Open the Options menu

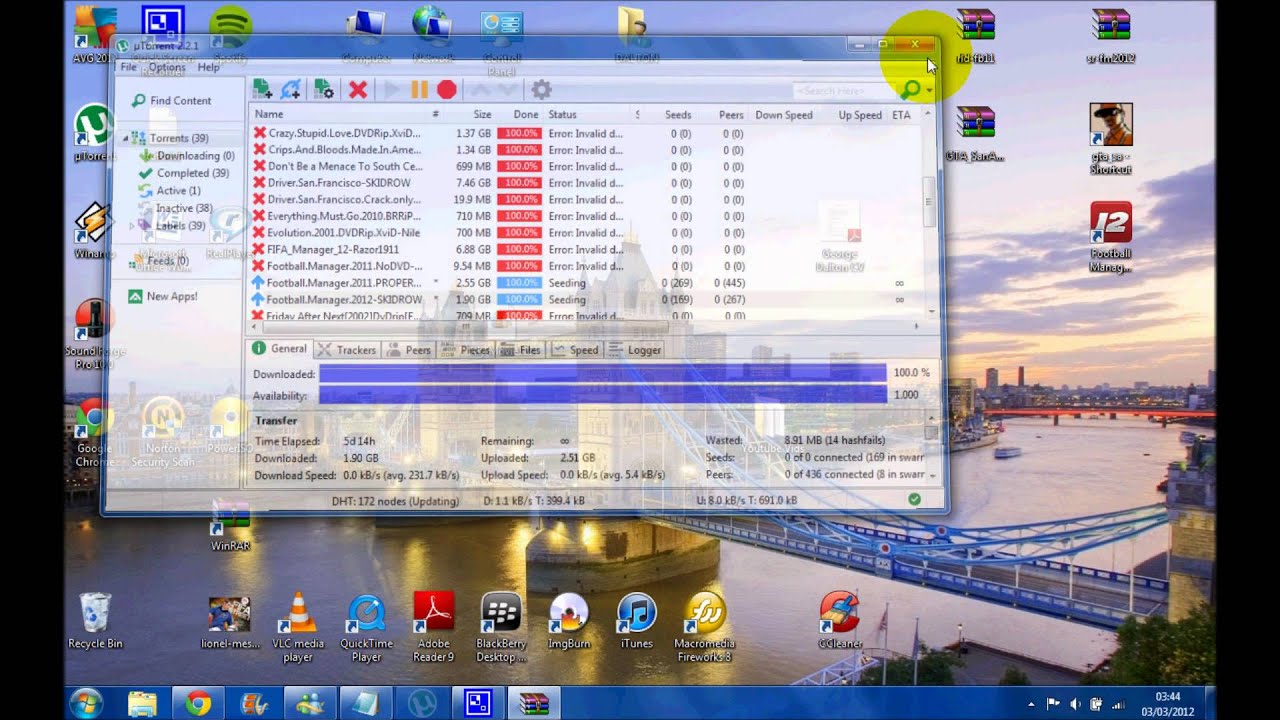(167, 67)
